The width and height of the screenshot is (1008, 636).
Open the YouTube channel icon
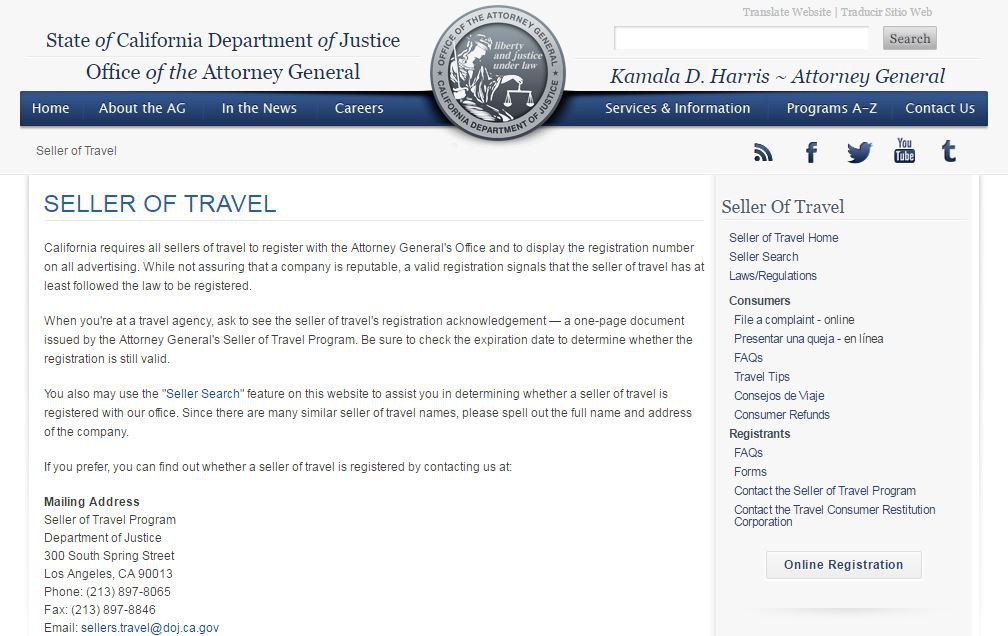click(904, 151)
